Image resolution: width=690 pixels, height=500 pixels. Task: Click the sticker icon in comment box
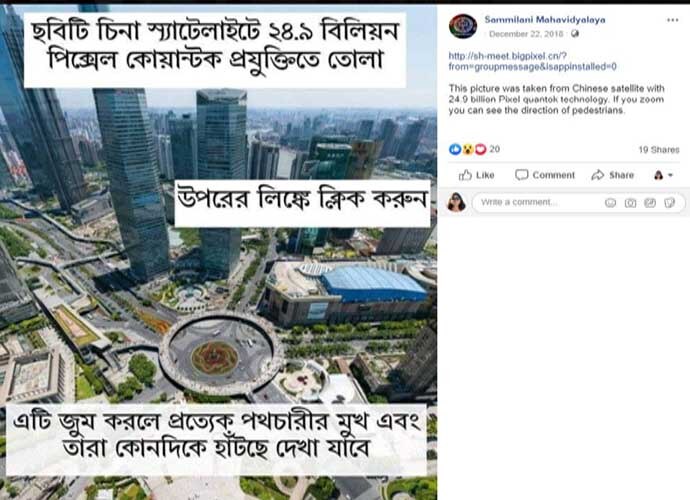pos(669,202)
